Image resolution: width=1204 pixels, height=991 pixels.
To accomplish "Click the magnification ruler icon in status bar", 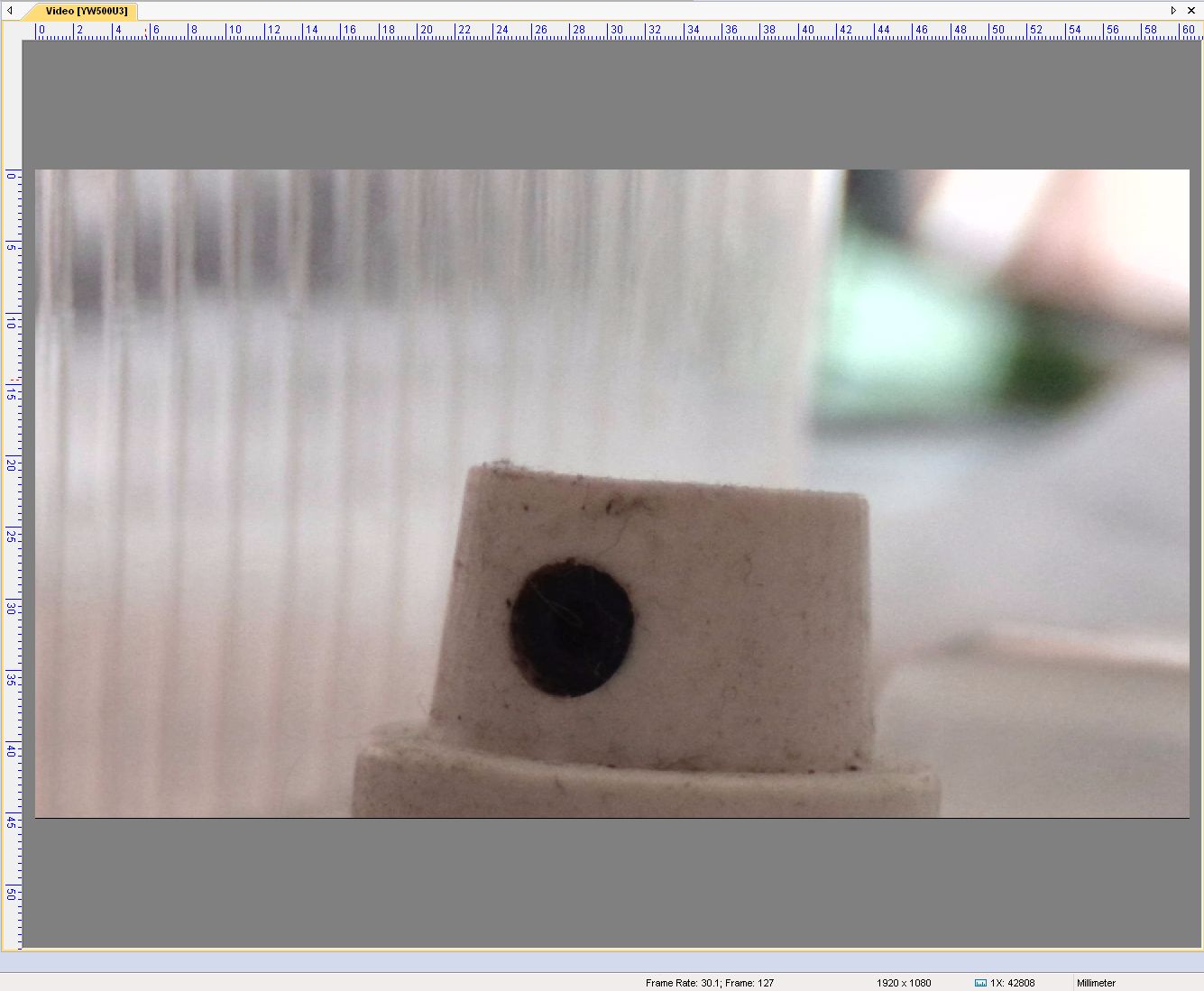I will [x=980, y=983].
